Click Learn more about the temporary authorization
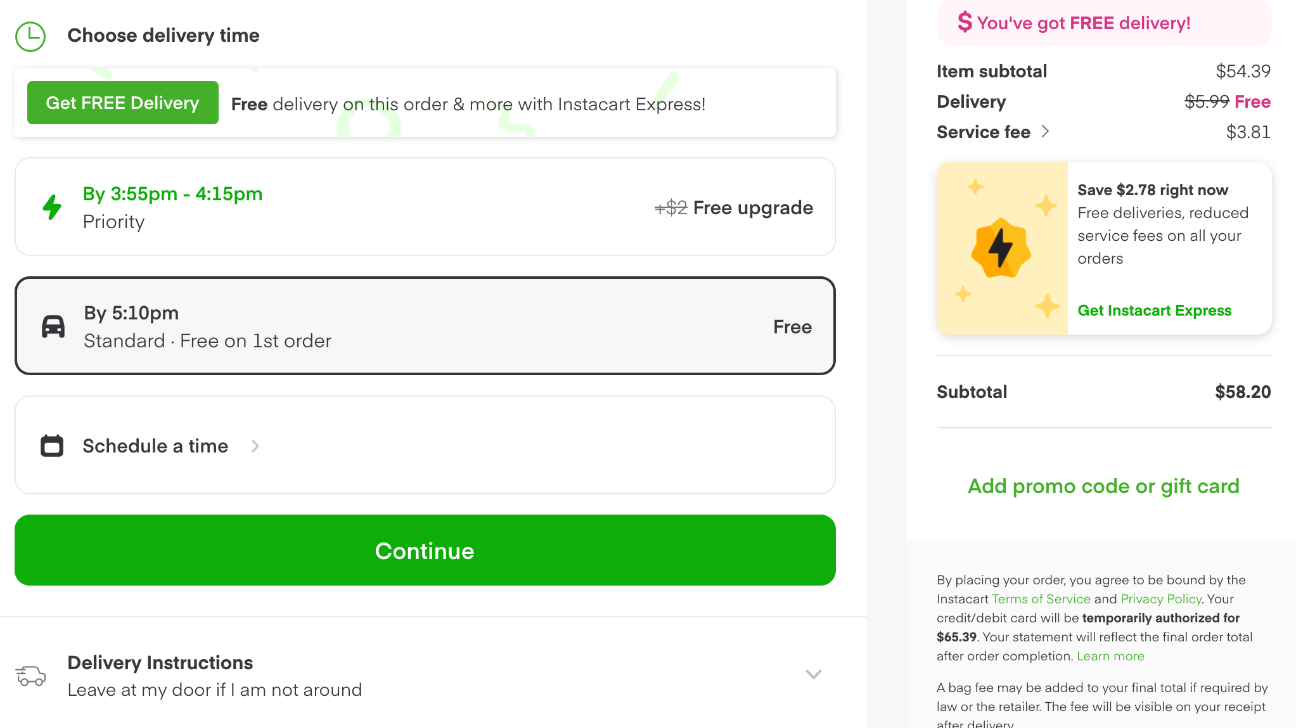Image resolution: width=1296 pixels, height=728 pixels. [1110, 656]
